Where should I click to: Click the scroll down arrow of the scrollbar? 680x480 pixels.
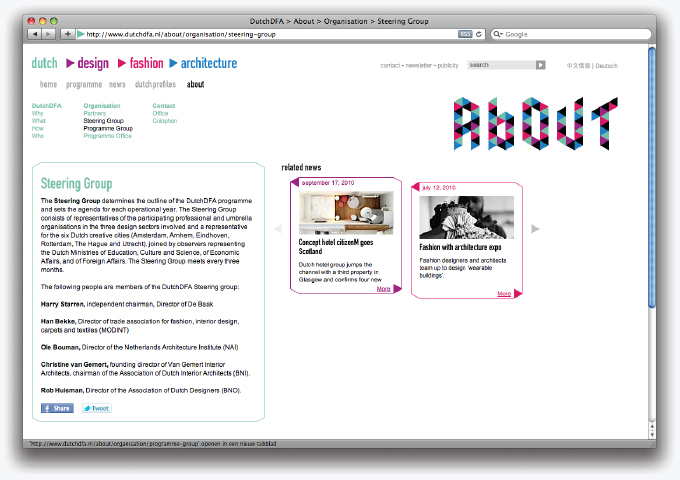(x=652, y=434)
